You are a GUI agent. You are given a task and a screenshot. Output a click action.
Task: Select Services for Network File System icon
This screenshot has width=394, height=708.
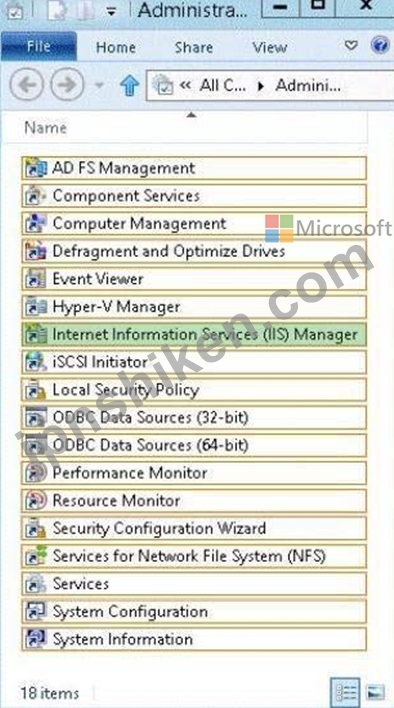pos(35,556)
